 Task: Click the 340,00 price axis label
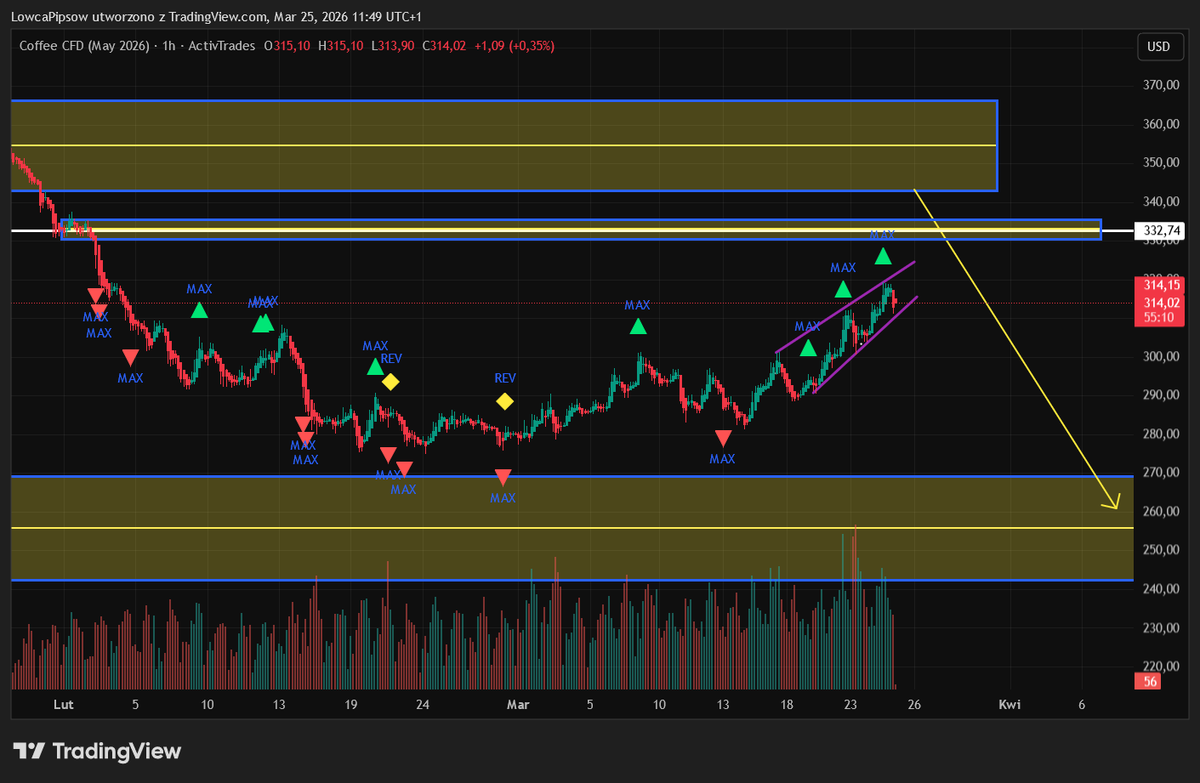[1160, 202]
